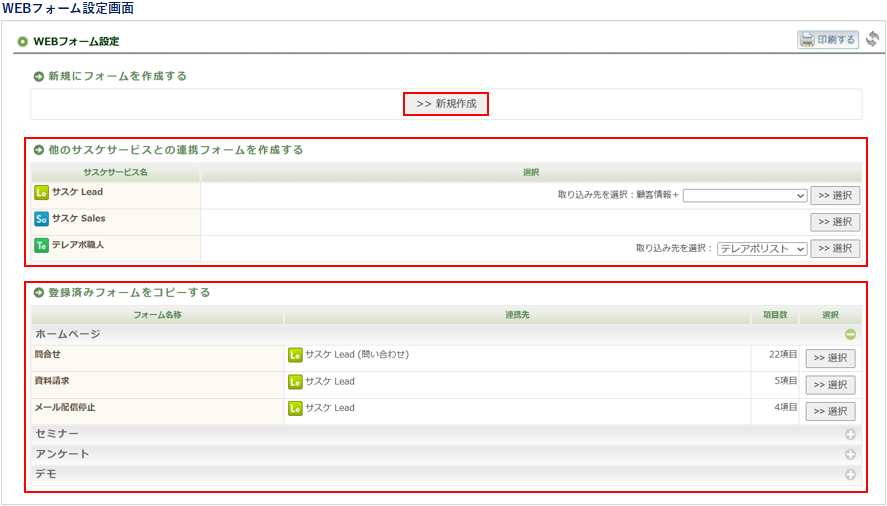
Task: Open the テレアポリスト dropdown
Action: pyautogui.click(x=762, y=248)
